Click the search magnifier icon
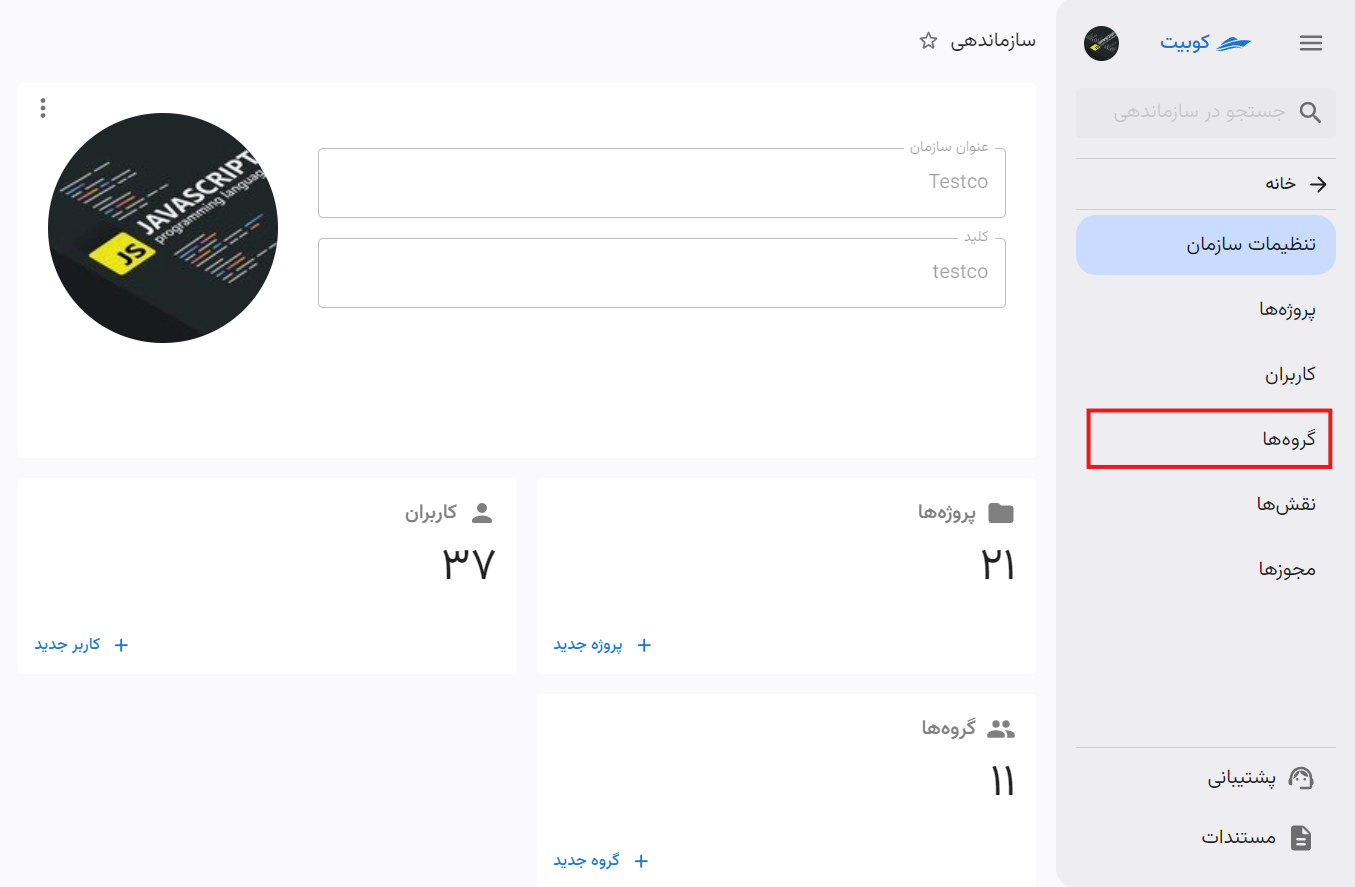 (1310, 112)
